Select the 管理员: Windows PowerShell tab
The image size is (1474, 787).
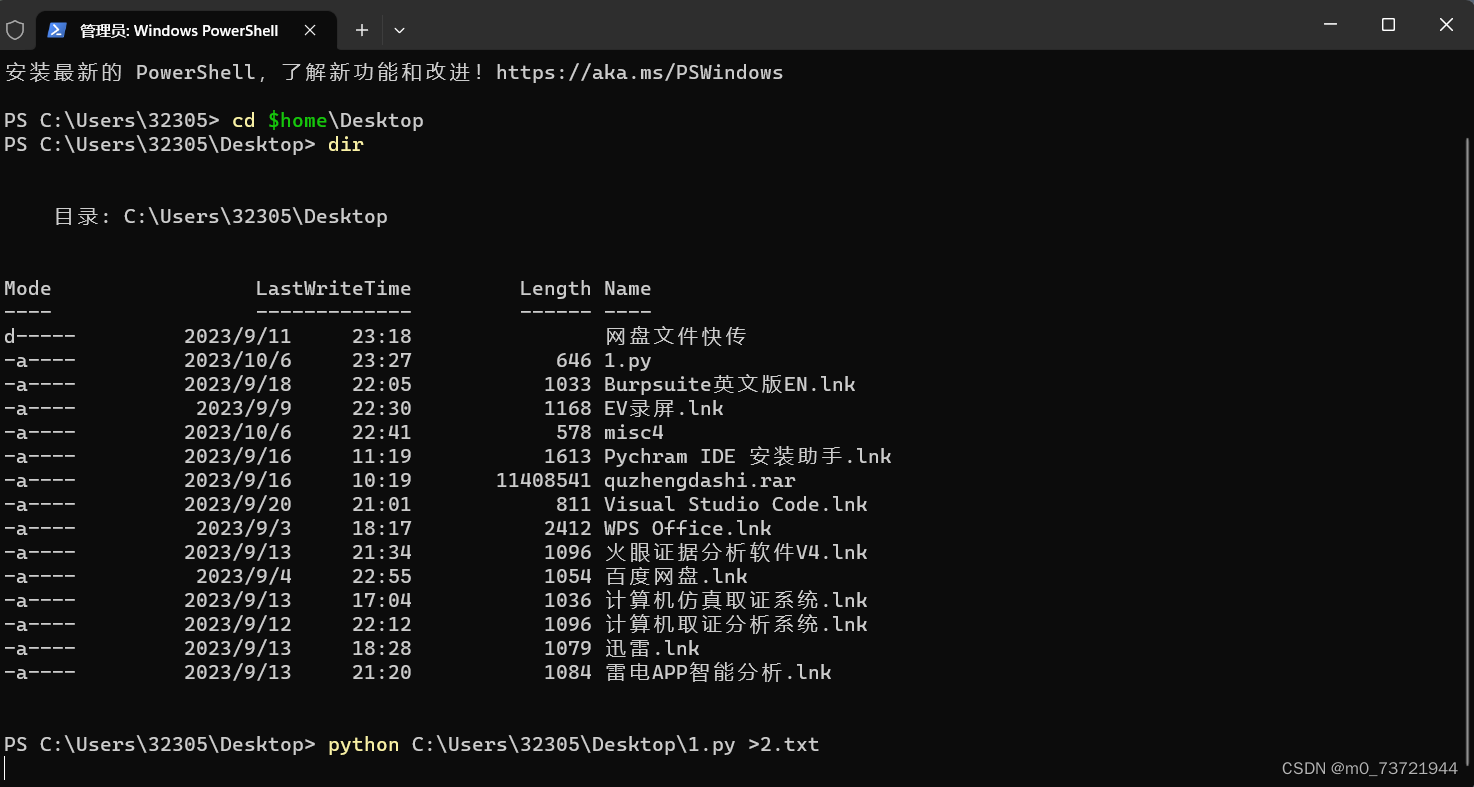(180, 30)
